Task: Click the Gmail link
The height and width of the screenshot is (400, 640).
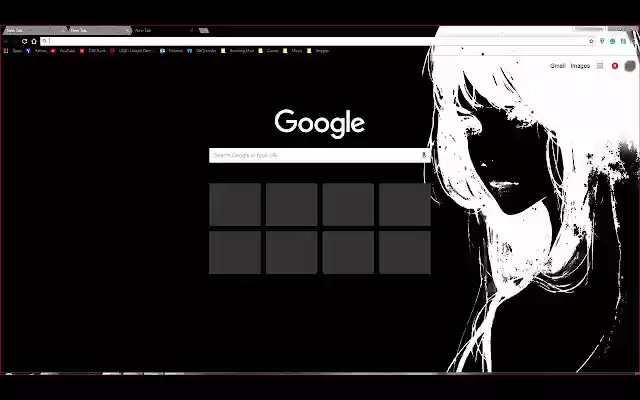Action: (x=557, y=66)
